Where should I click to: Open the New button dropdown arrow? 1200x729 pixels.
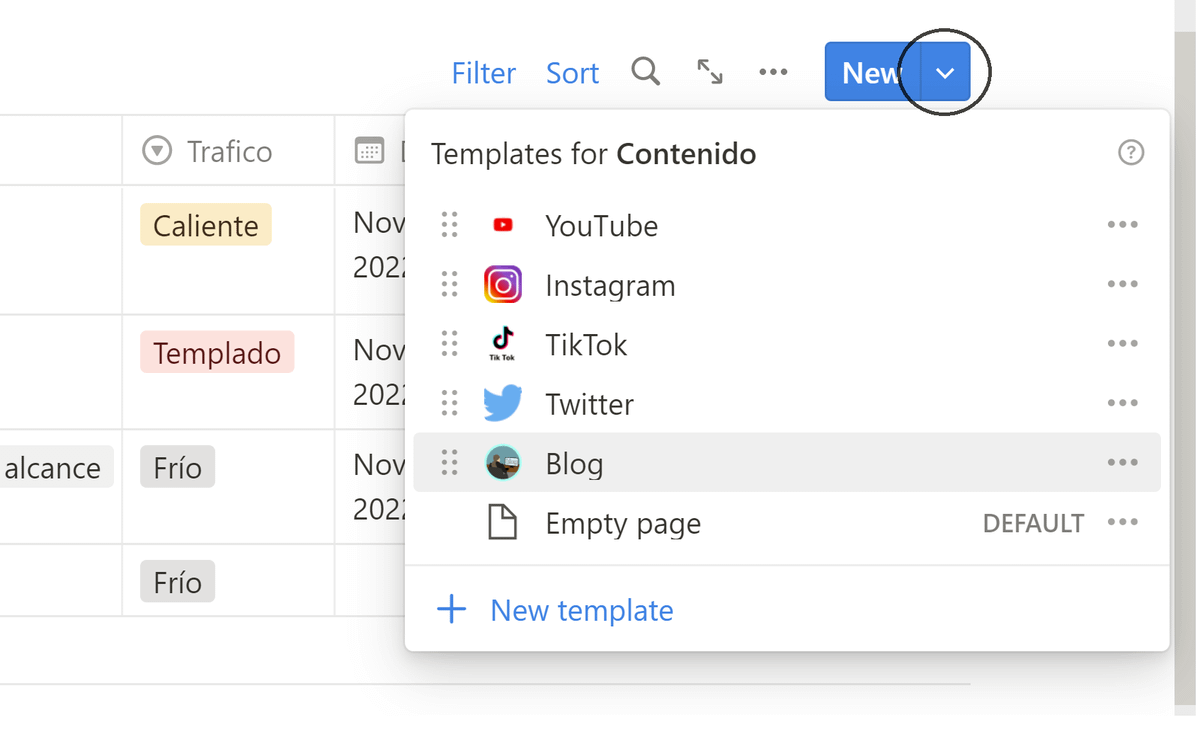[x=945, y=72]
